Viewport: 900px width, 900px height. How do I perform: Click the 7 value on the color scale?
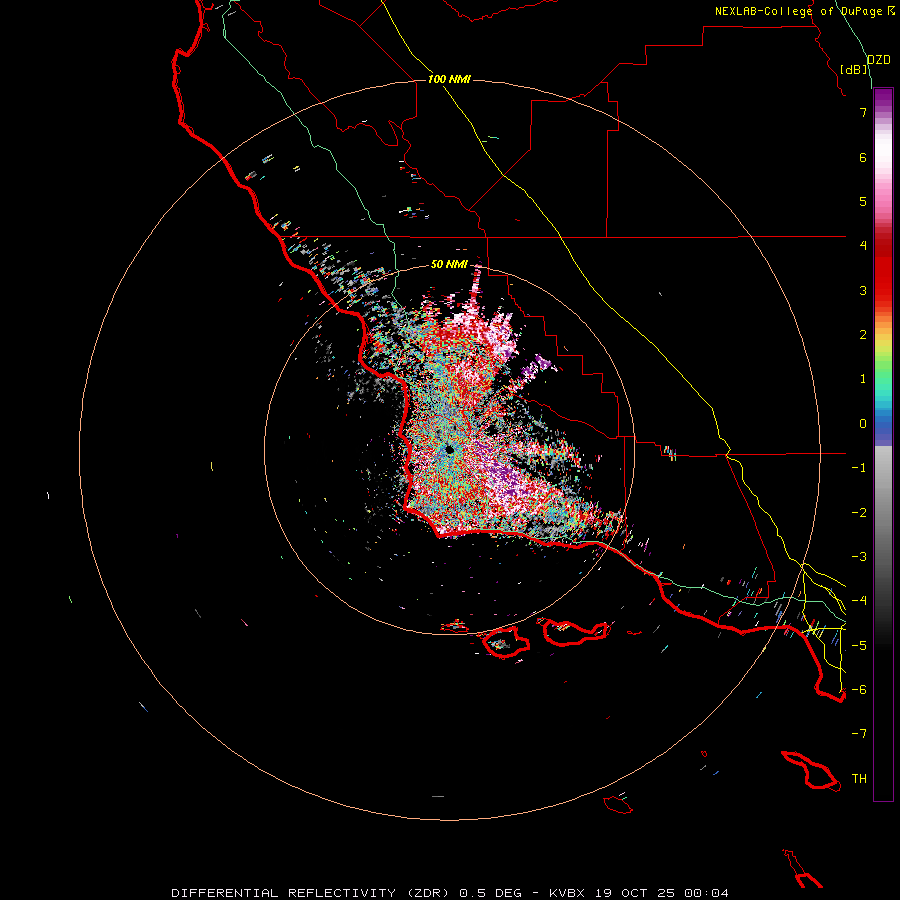[x=863, y=112]
